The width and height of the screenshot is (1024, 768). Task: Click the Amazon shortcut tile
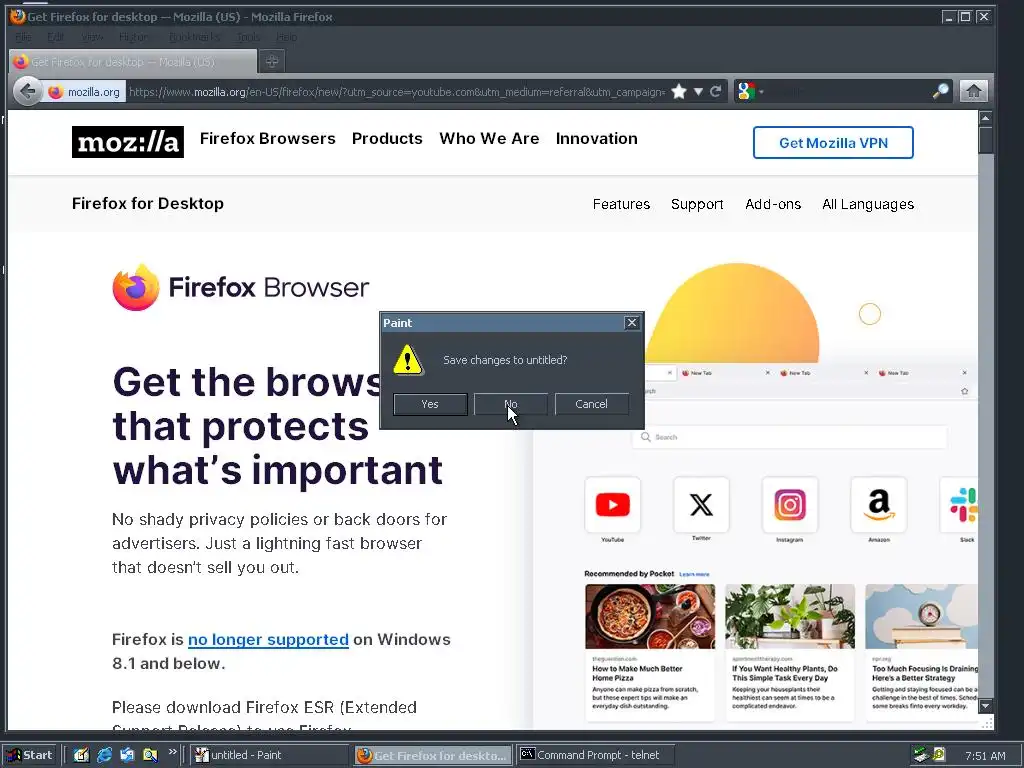tap(878, 505)
